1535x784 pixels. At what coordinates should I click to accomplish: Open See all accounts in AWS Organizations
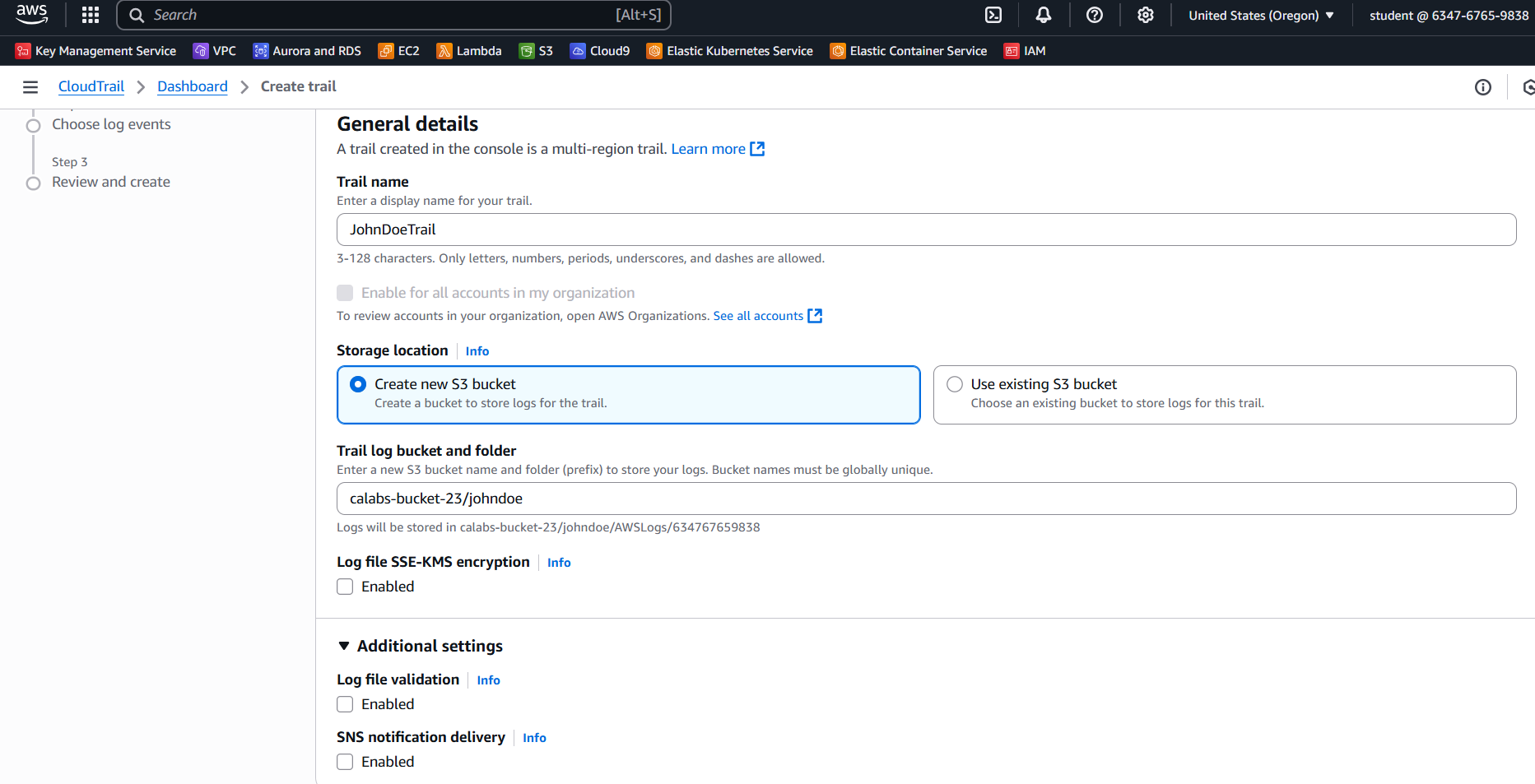click(757, 315)
